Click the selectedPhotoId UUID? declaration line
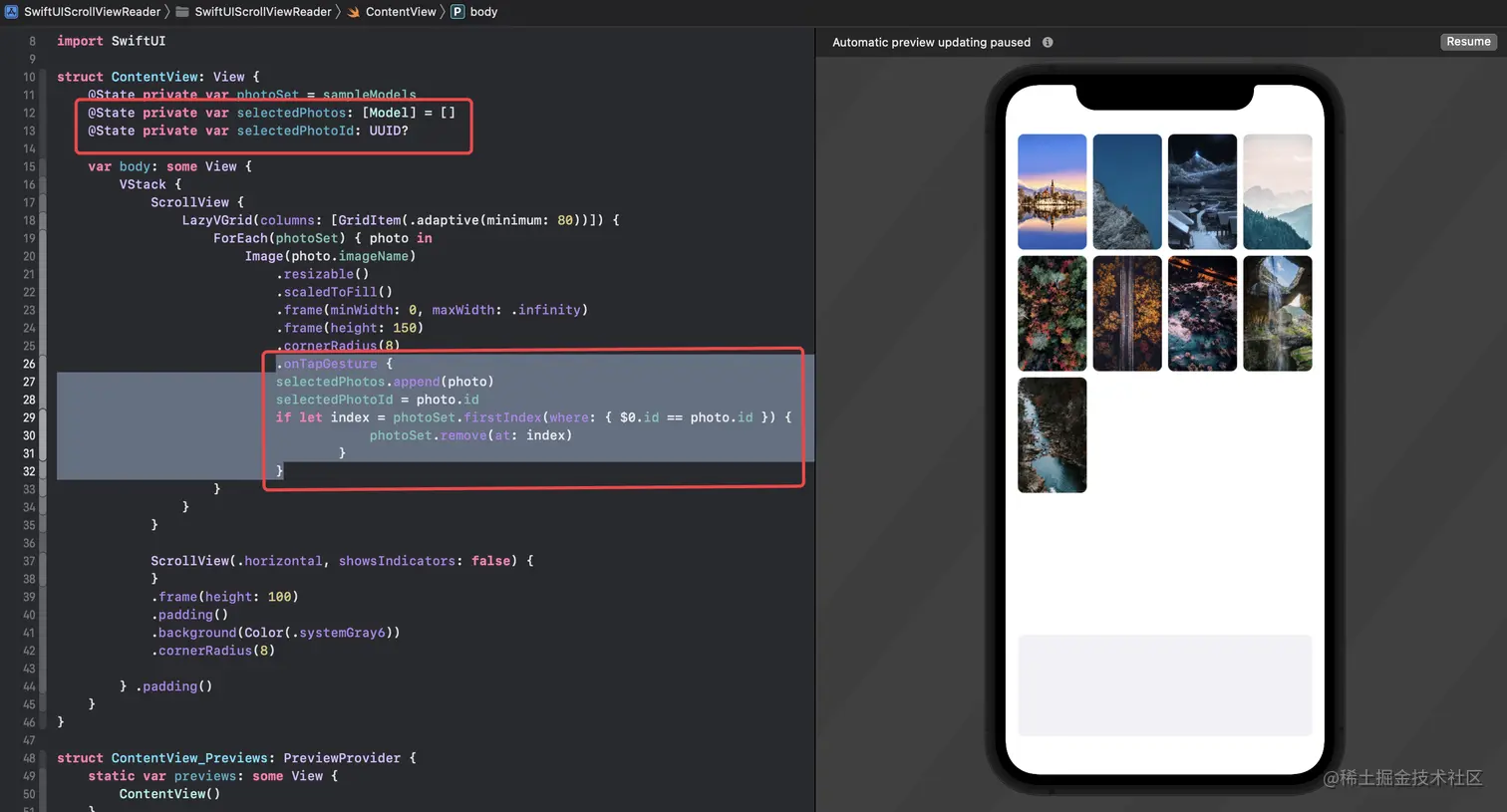The image size is (1507, 812). tap(248, 131)
